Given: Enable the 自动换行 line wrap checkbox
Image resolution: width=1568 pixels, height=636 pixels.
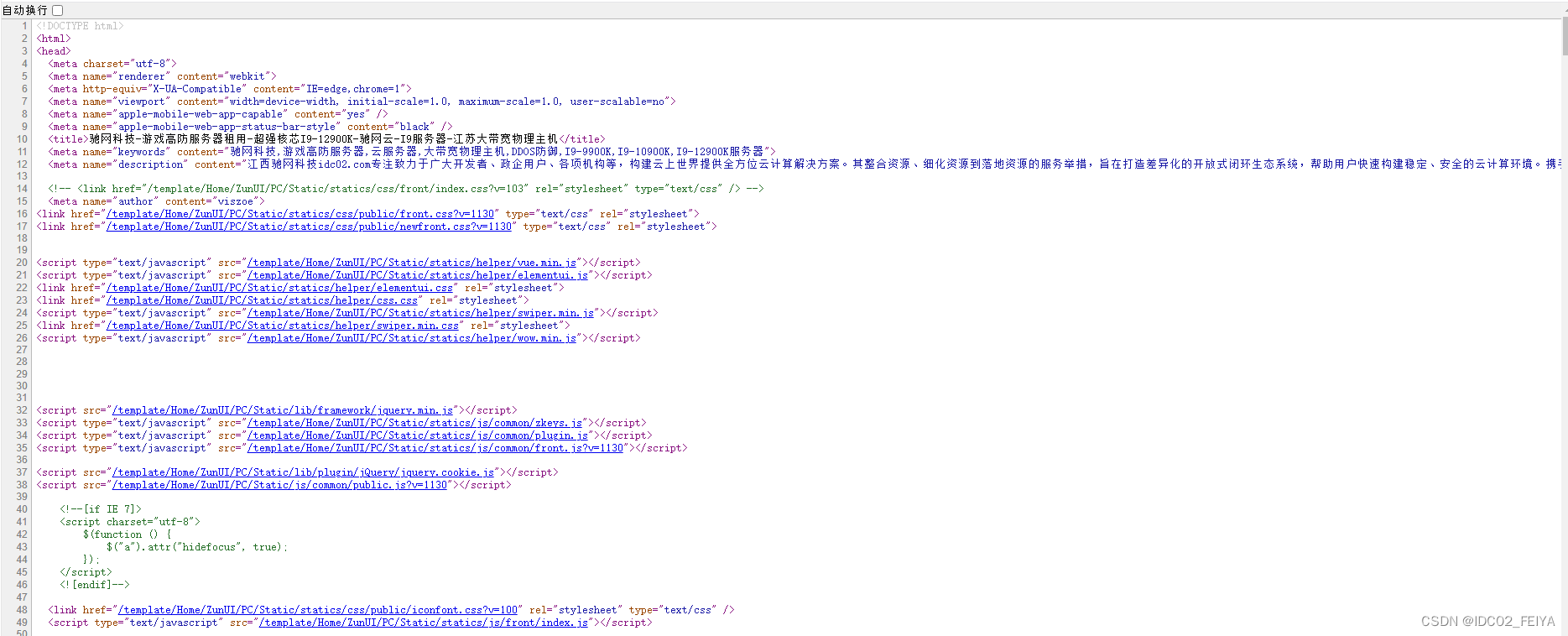Looking at the screenshot, I should pyautogui.click(x=58, y=10).
